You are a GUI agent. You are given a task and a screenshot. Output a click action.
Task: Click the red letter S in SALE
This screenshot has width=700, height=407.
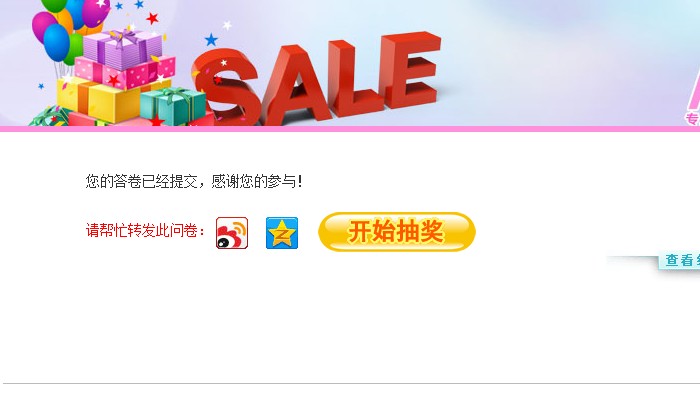225,87
